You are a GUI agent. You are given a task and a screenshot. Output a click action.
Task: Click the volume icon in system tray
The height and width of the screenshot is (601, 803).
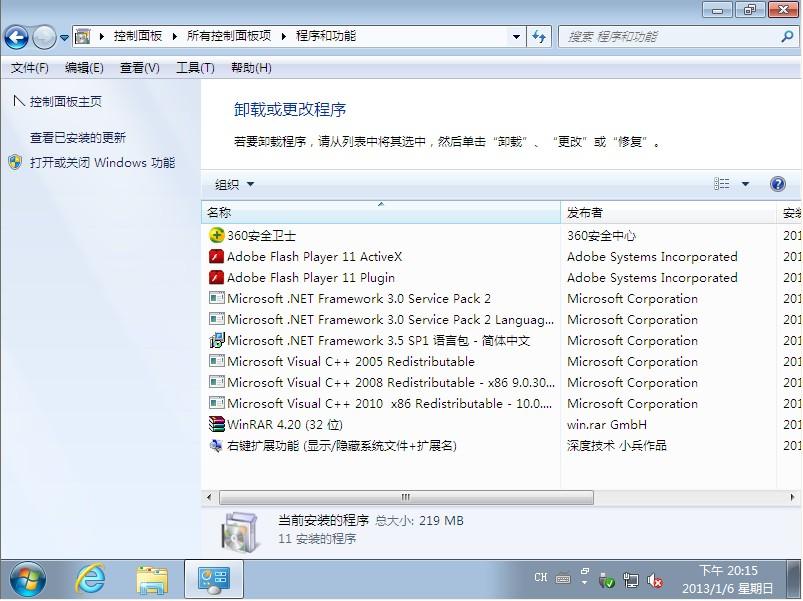(x=656, y=579)
